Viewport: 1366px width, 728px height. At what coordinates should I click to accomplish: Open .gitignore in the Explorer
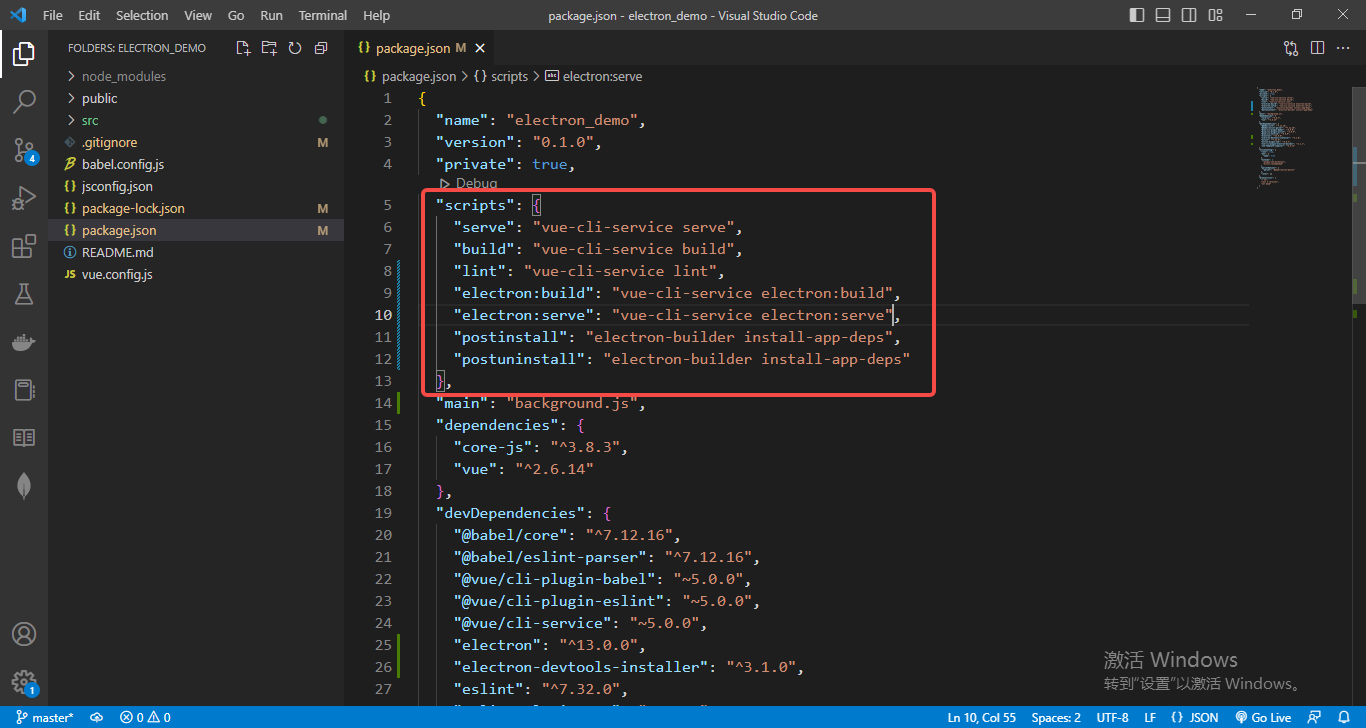(x=196, y=142)
